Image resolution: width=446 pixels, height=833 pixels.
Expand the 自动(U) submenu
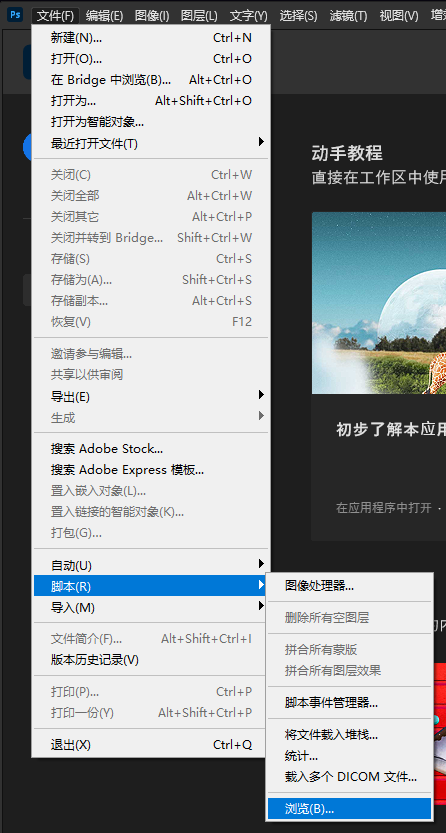(x=151, y=565)
